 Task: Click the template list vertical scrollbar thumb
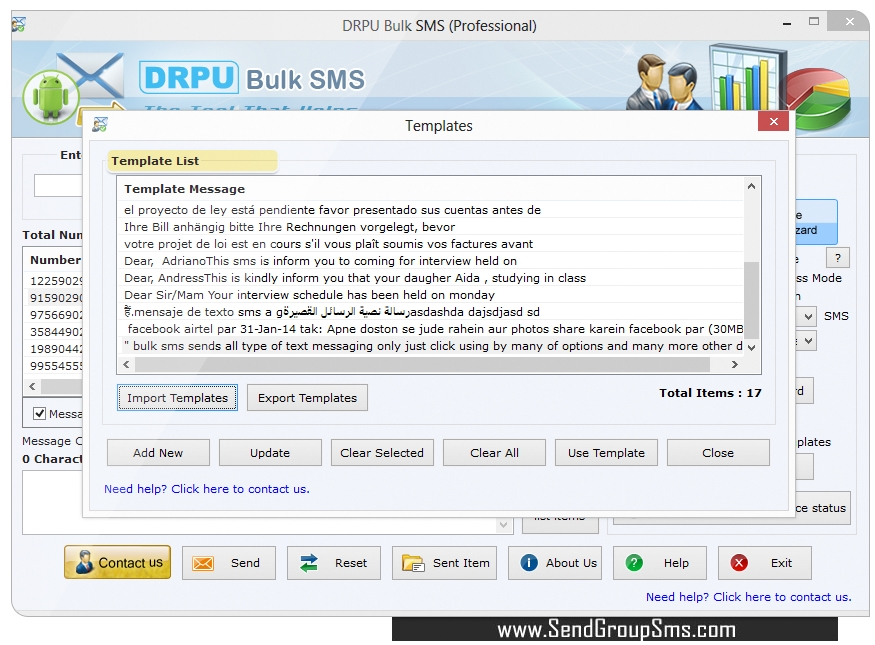coord(751,300)
